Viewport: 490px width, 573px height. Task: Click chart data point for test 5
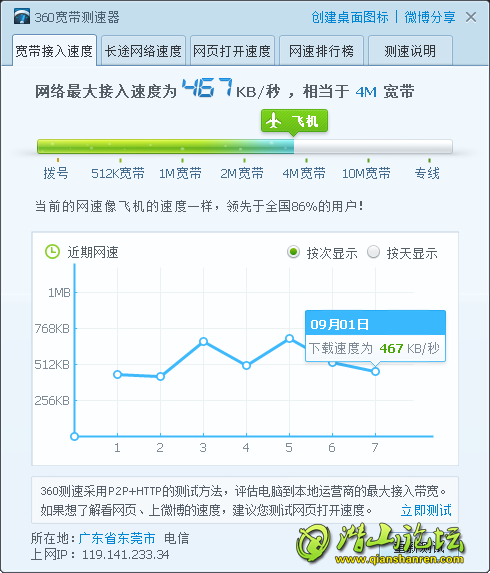click(x=289, y=338)
